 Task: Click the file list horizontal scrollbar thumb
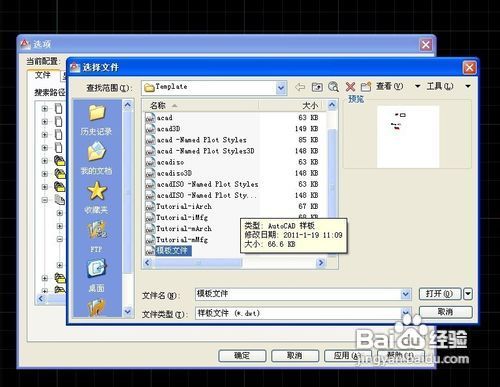pyautogui.click(x=198, y=263)
